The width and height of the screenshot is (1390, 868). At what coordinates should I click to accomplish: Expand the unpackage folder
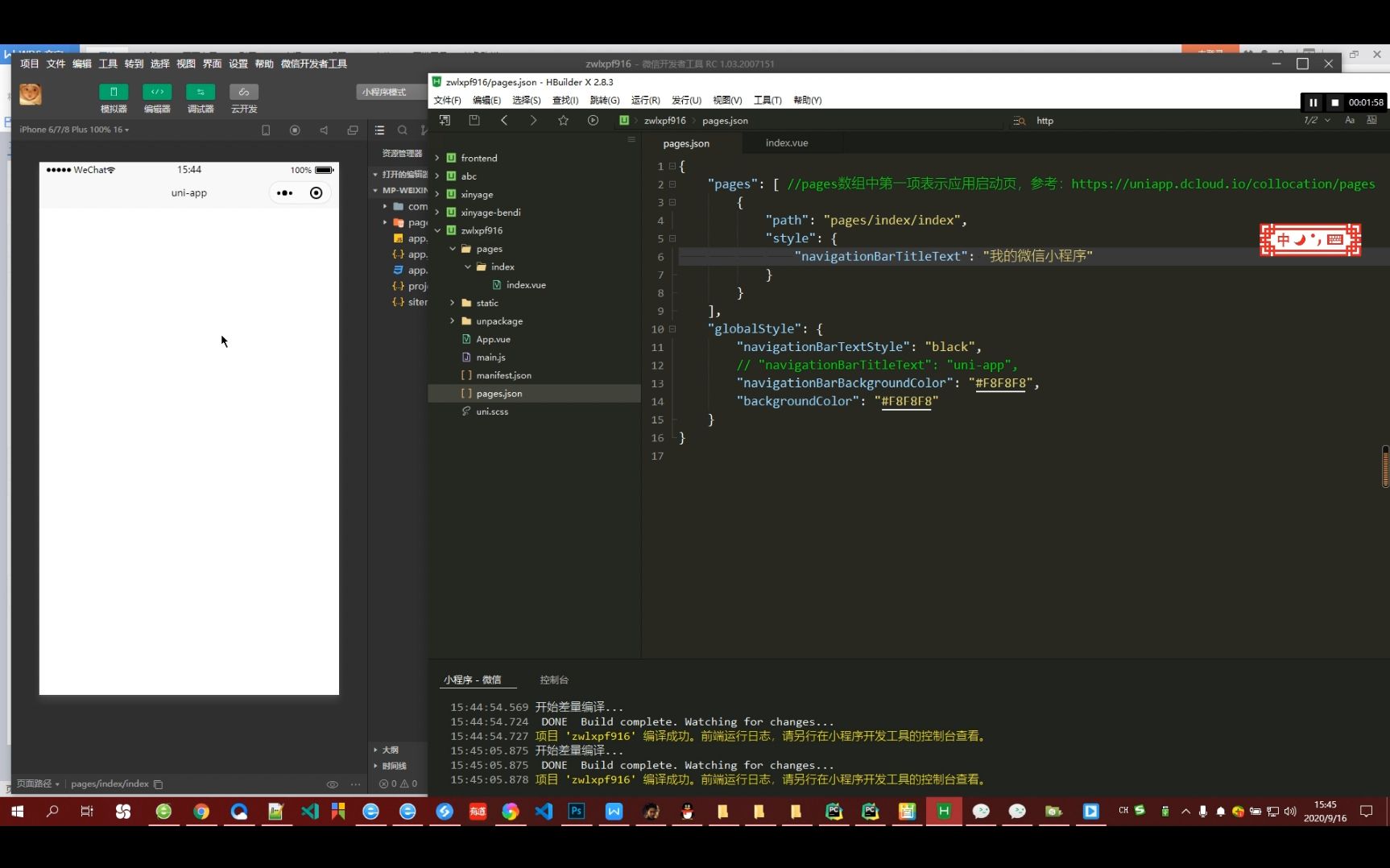coord(453,321)
